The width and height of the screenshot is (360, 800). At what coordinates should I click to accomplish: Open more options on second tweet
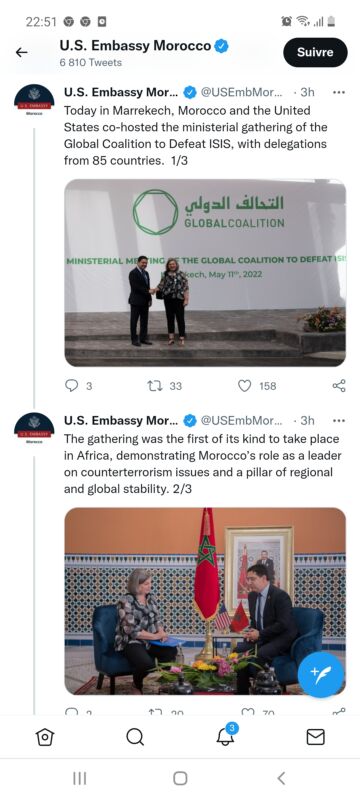click(339, 421)
